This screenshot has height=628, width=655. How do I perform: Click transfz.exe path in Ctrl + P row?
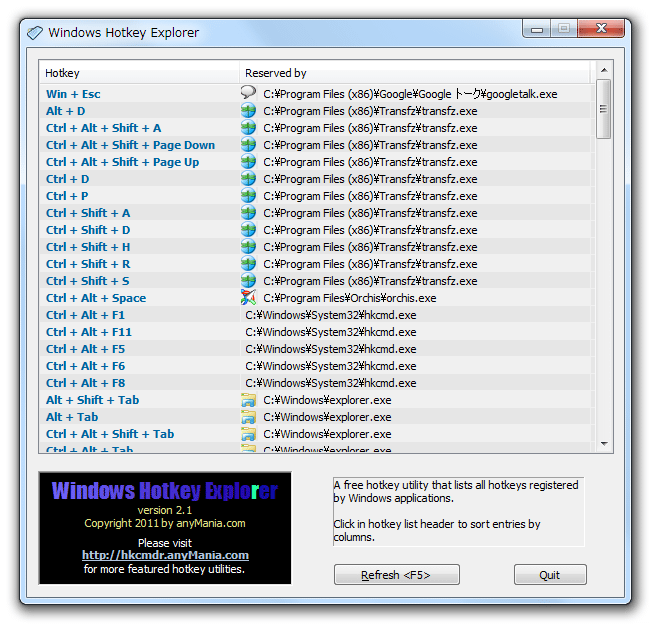370,196
